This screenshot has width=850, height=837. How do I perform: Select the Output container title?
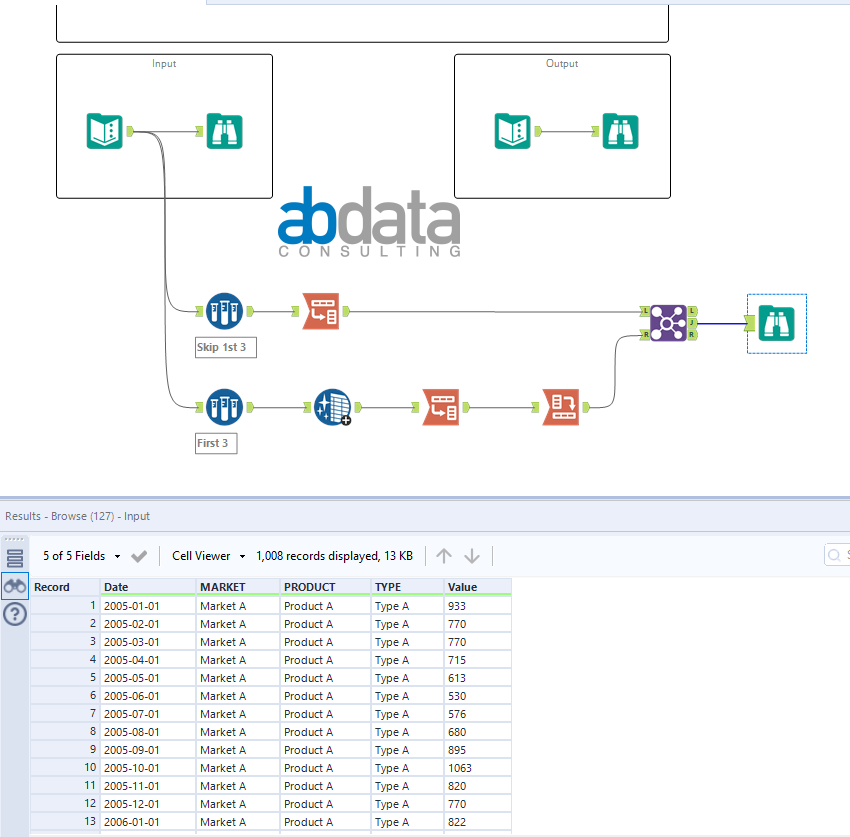[562, 63]
